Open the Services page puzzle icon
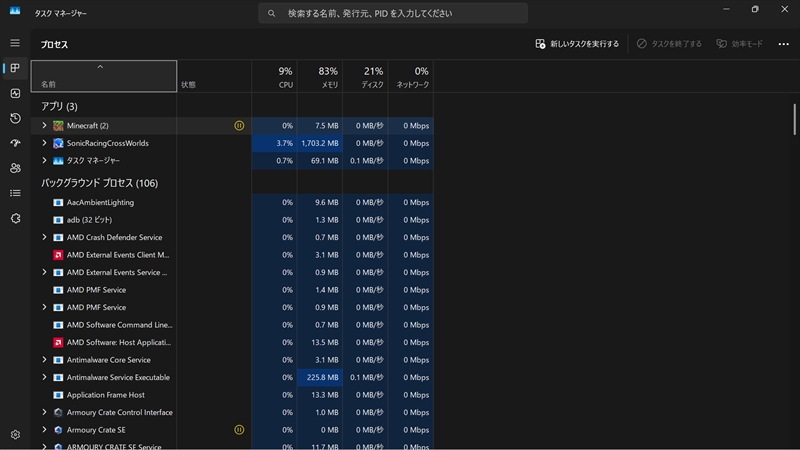The height and width of the screenshot is (450, 800). (15, 218)
